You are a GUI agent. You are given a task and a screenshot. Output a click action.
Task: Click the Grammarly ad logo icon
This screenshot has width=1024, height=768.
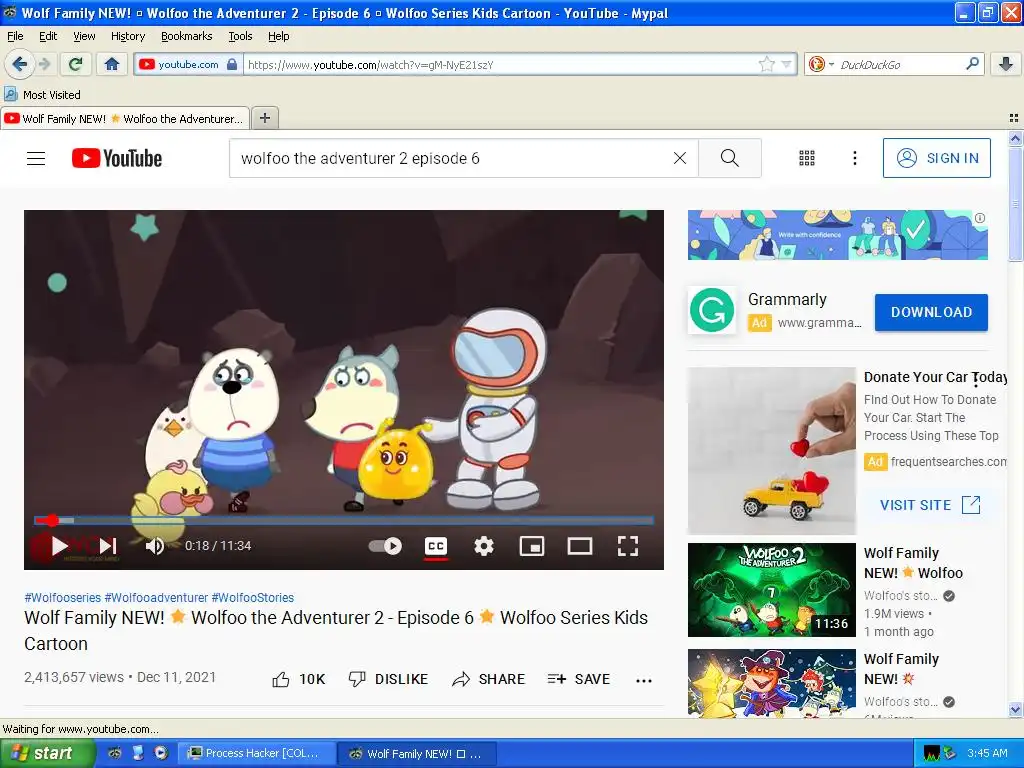(712, 311)
